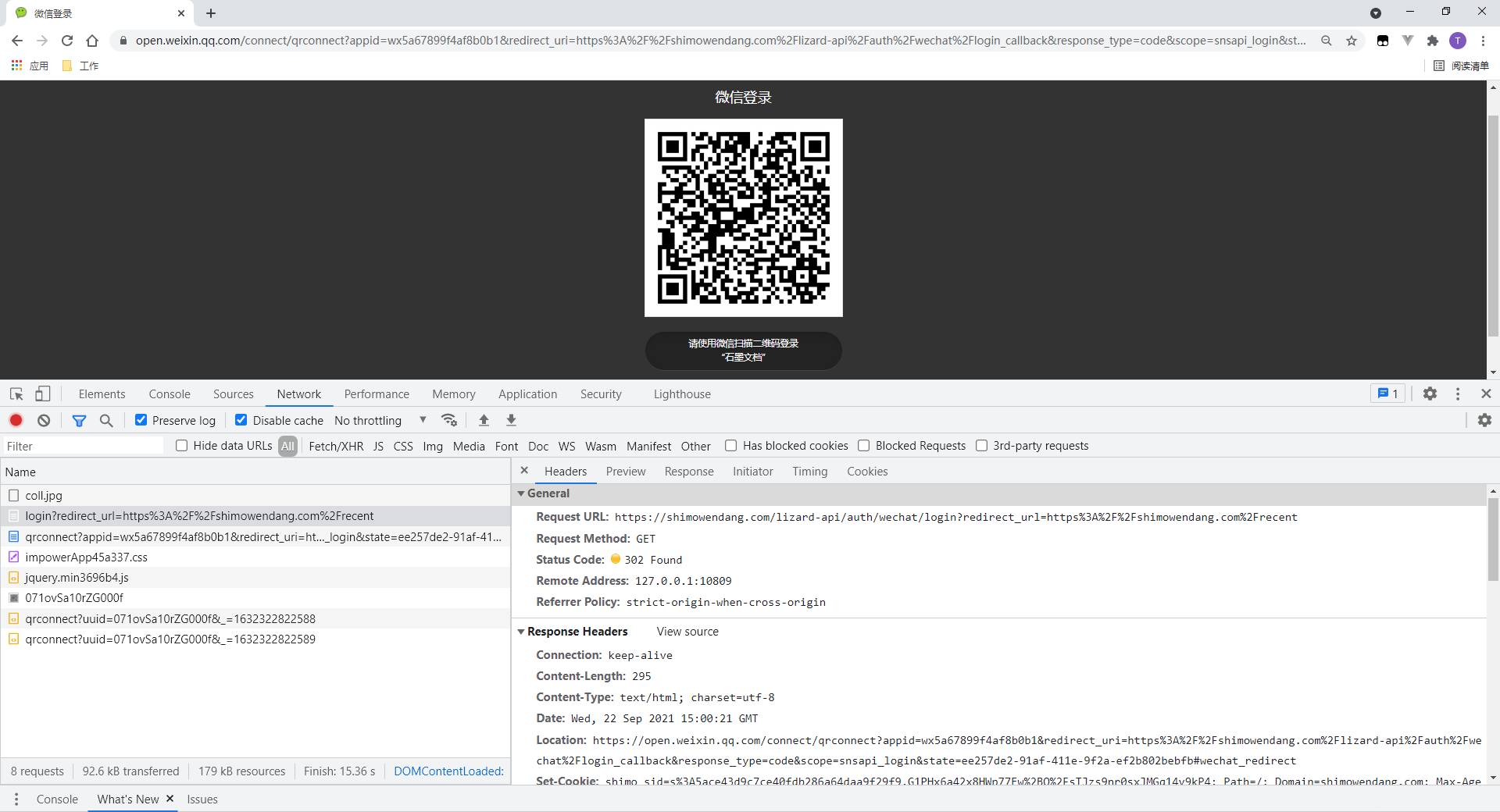1500x812 pixels.
Task: Collapse the General section
Action: 521,493
